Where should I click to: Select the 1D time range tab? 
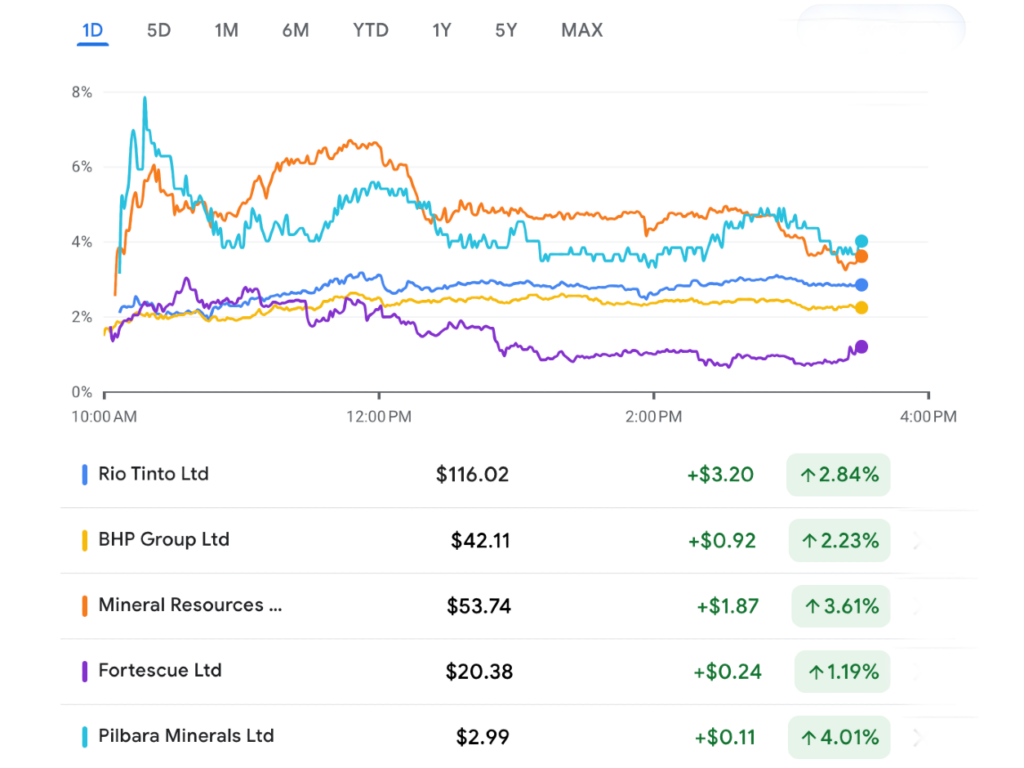point(92,30)
